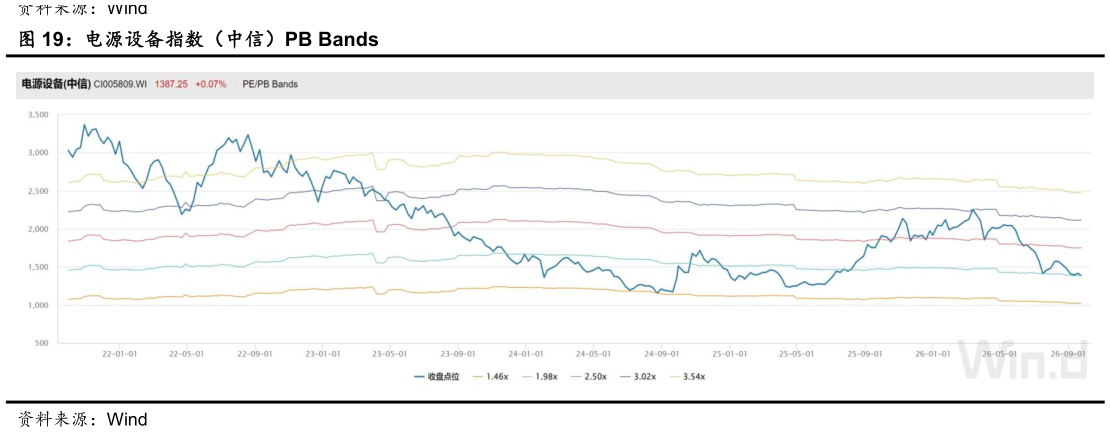The image size is (1110, 433).
Task: Click the 1,500 y-axis label
Action: click(37, 267)
